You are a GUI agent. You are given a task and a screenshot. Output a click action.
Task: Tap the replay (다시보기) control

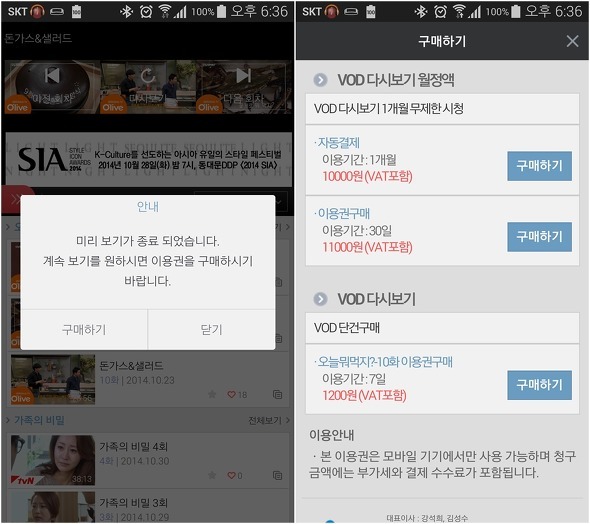148,86
